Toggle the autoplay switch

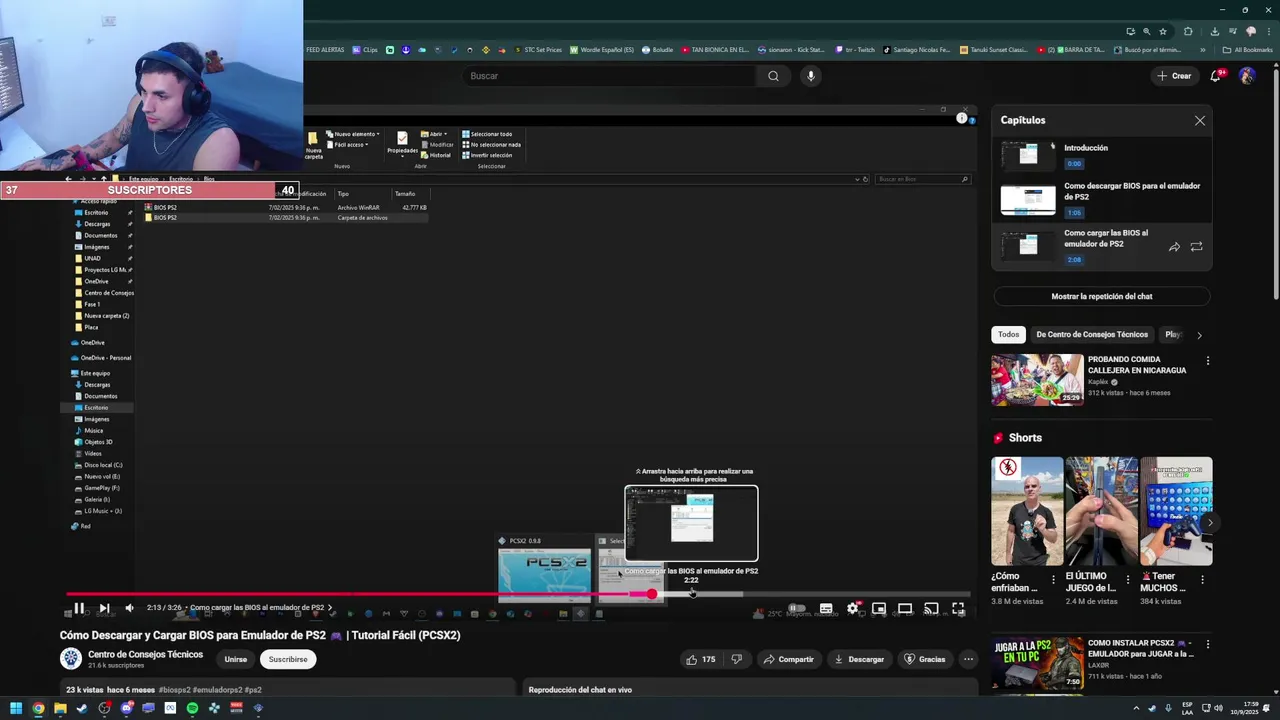pos(796,608)
